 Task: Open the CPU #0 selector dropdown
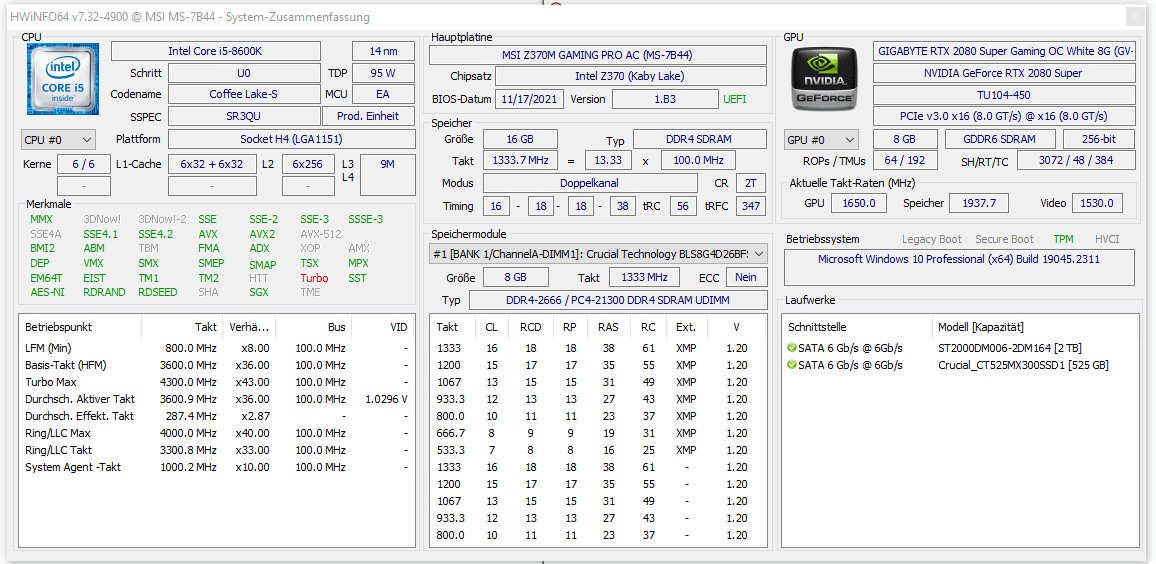(58, 139)
